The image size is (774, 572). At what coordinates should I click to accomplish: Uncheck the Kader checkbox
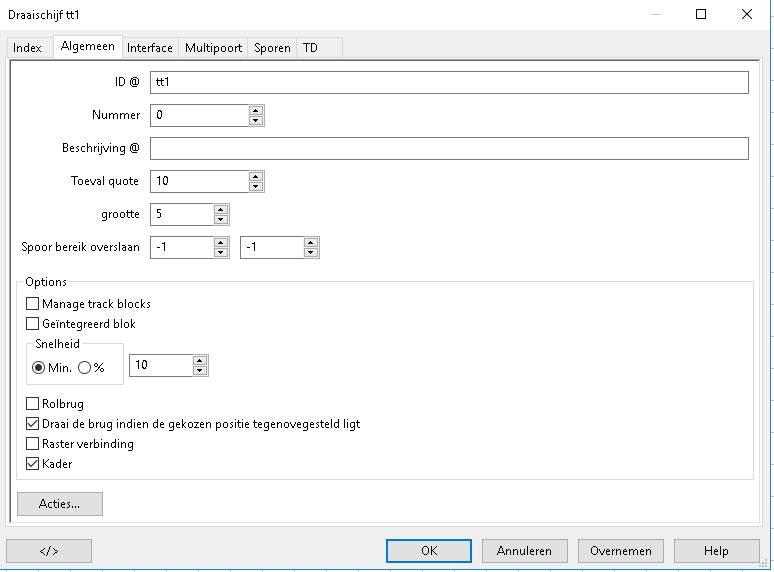[33, 464]
